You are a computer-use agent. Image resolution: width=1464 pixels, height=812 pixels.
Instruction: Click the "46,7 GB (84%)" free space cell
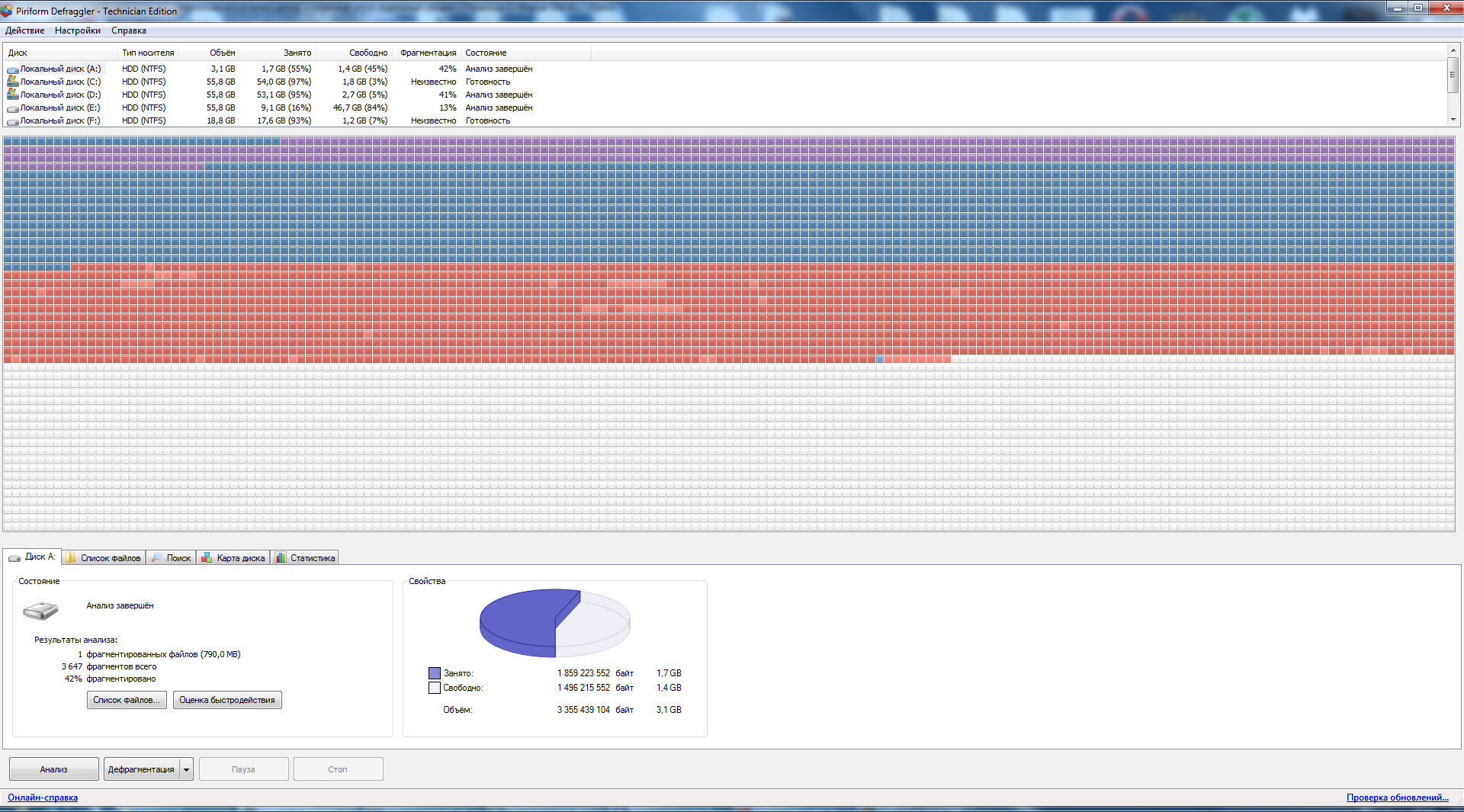pyautogui.click(x=360, y=108)
